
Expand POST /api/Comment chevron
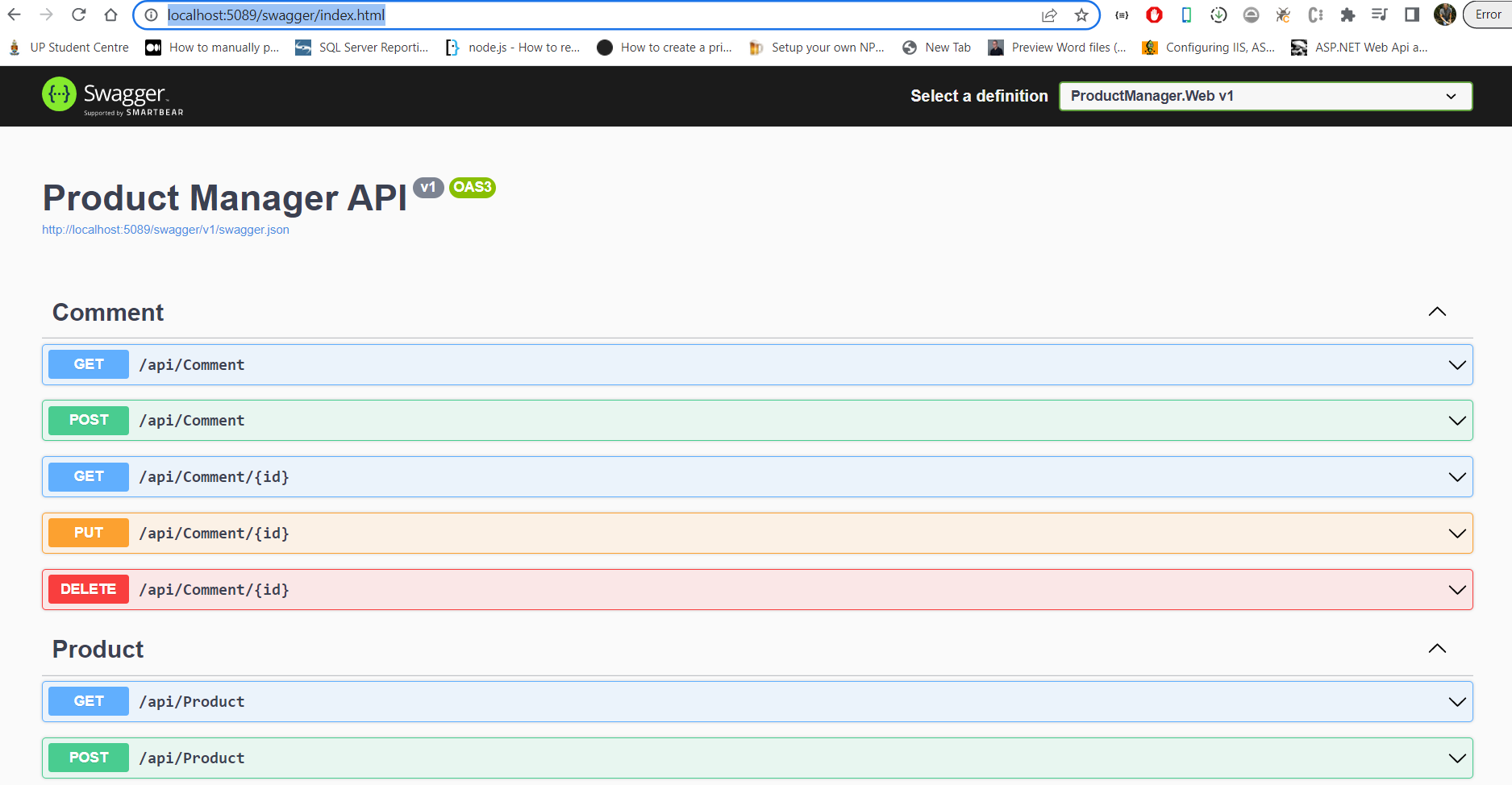coord(1457,421)
